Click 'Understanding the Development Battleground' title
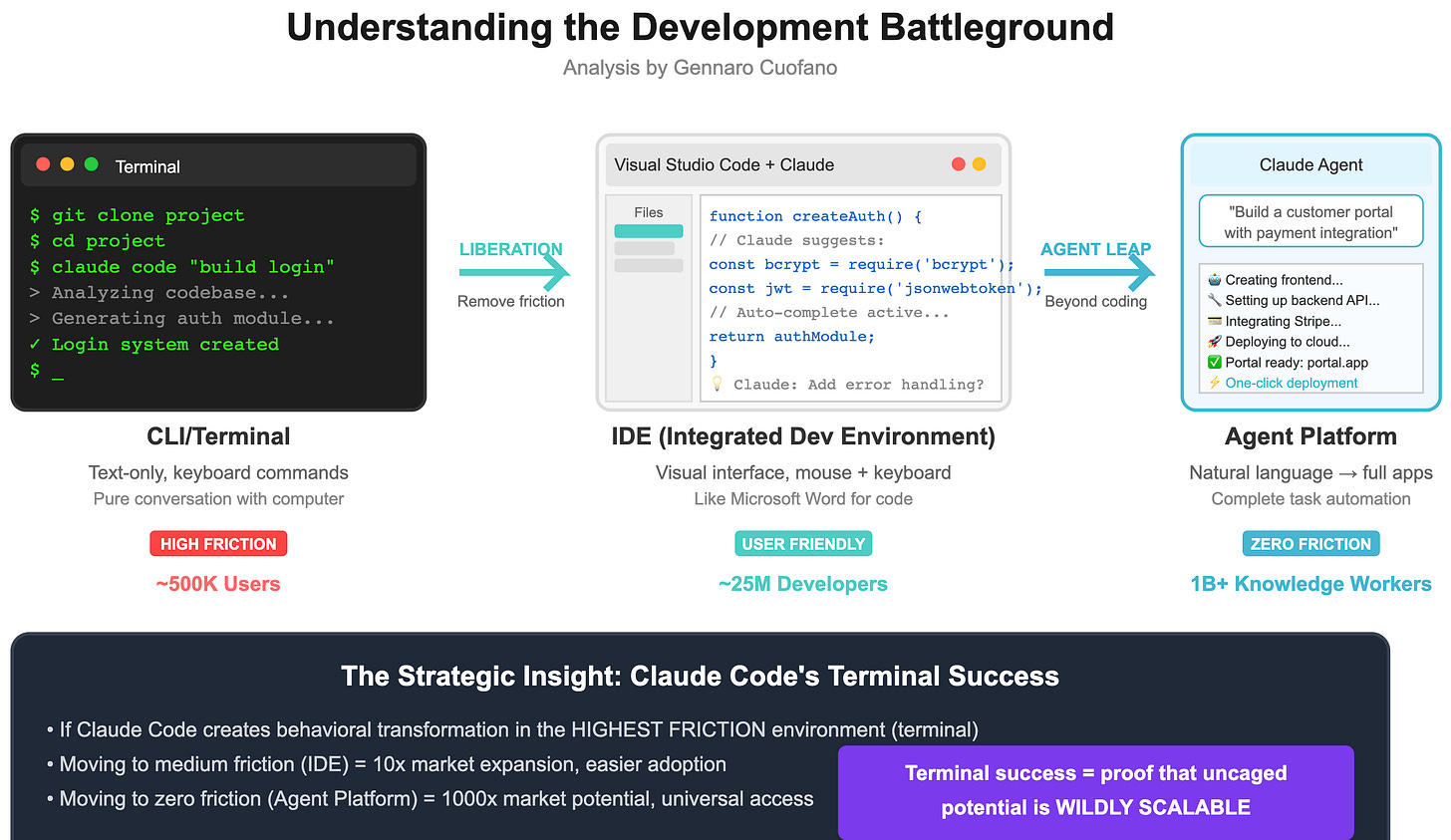This screenshot has height=840, width=1451. tap(700, 27)
